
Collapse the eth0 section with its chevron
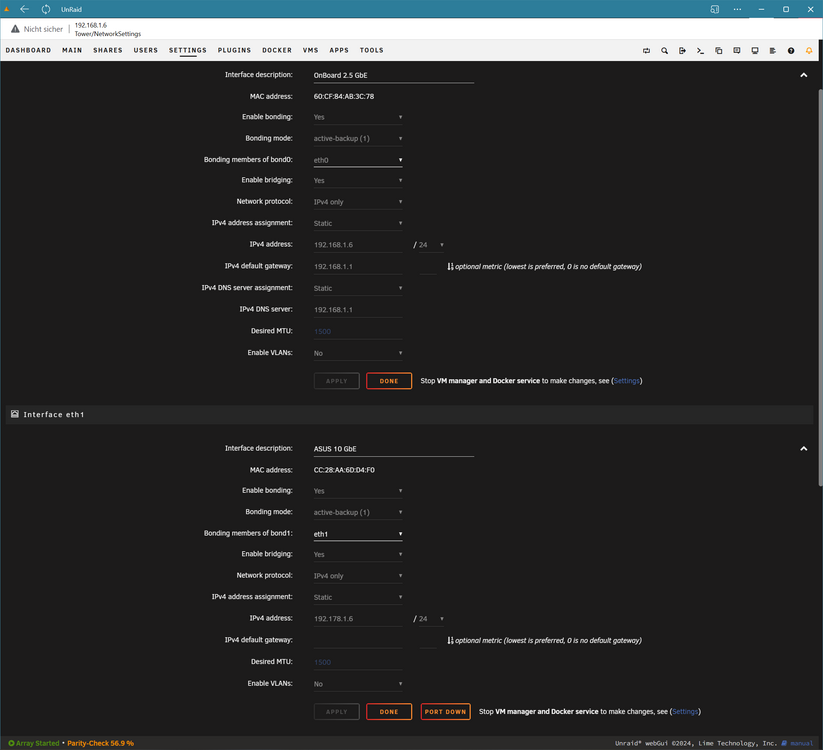[804, 75]
